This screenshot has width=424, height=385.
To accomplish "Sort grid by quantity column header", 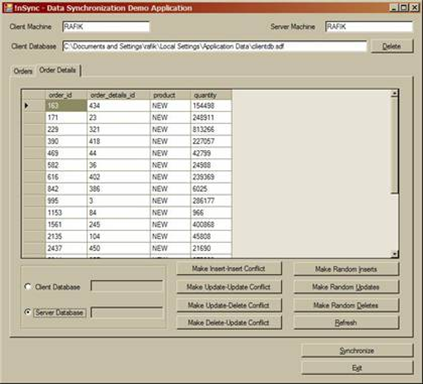I will click(x=211, y=95).
